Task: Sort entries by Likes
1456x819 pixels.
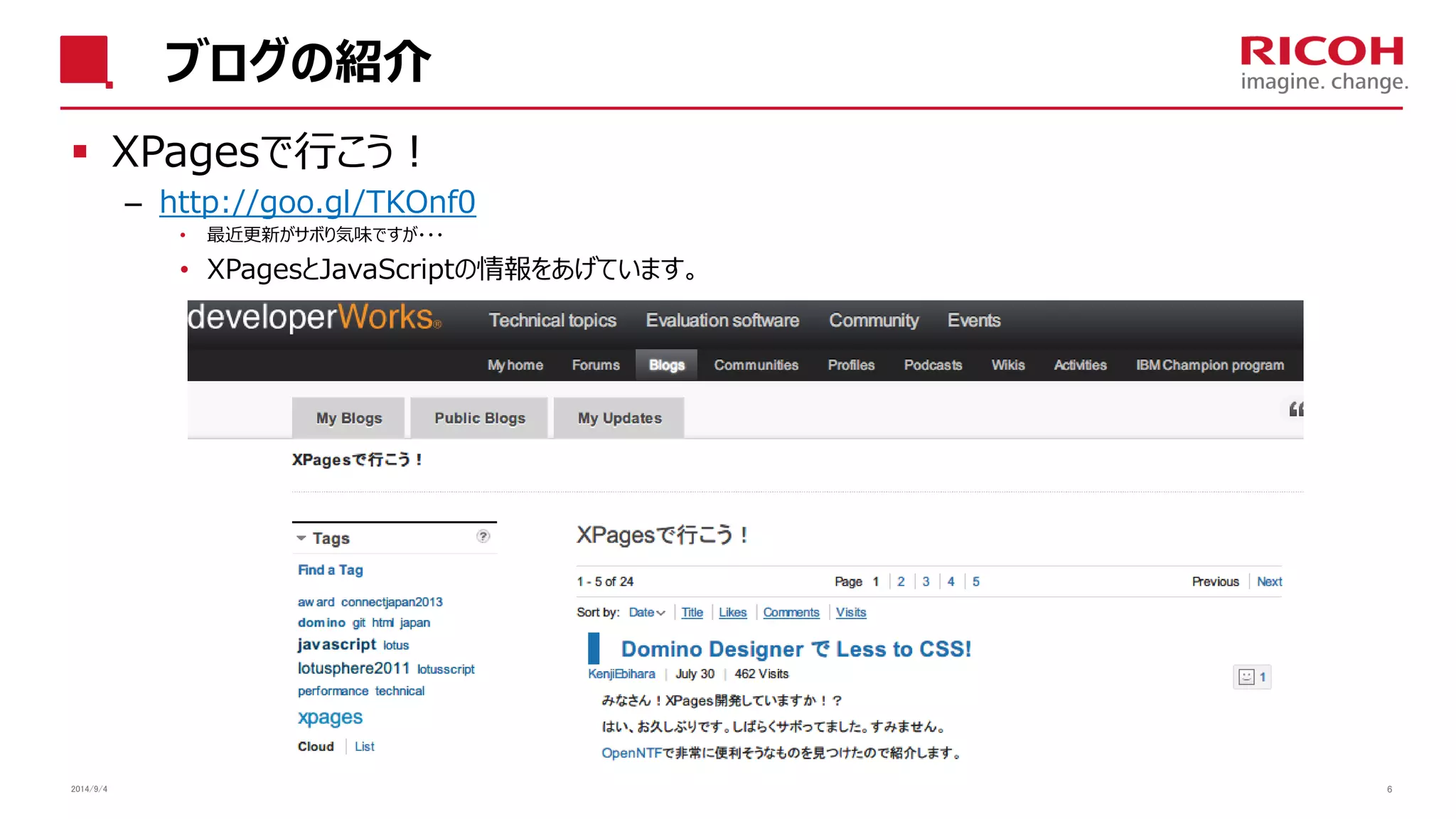Action: (x=732, y=612)
